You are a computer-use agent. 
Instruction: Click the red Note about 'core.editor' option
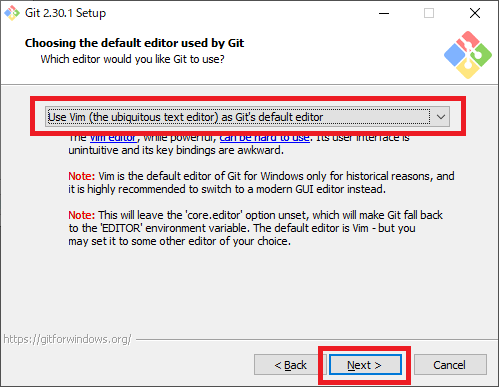82,215
